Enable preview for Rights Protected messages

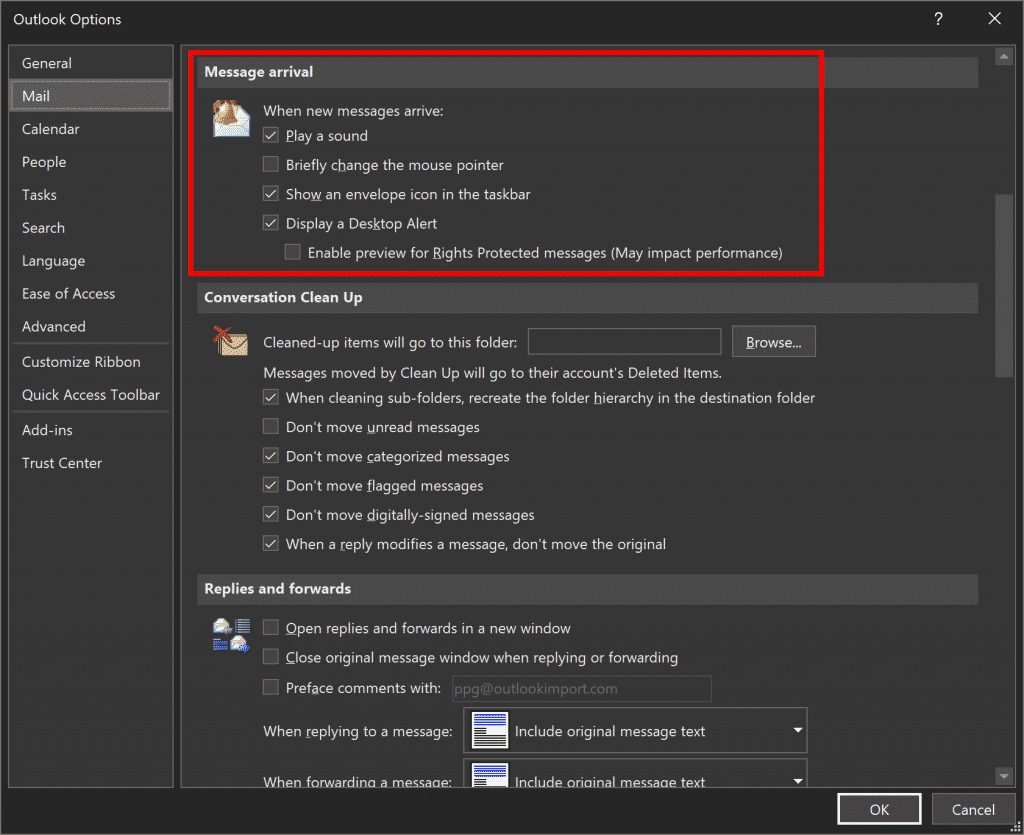point(293,252)
